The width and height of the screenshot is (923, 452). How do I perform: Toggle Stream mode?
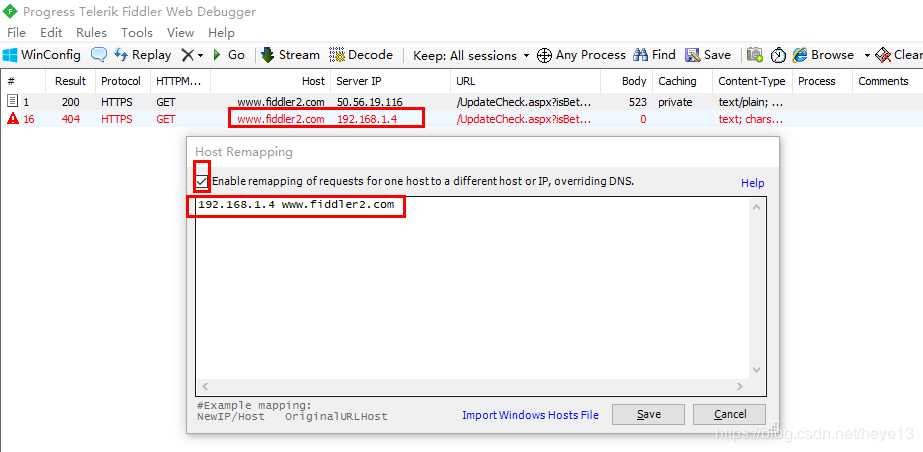(290, 55)
